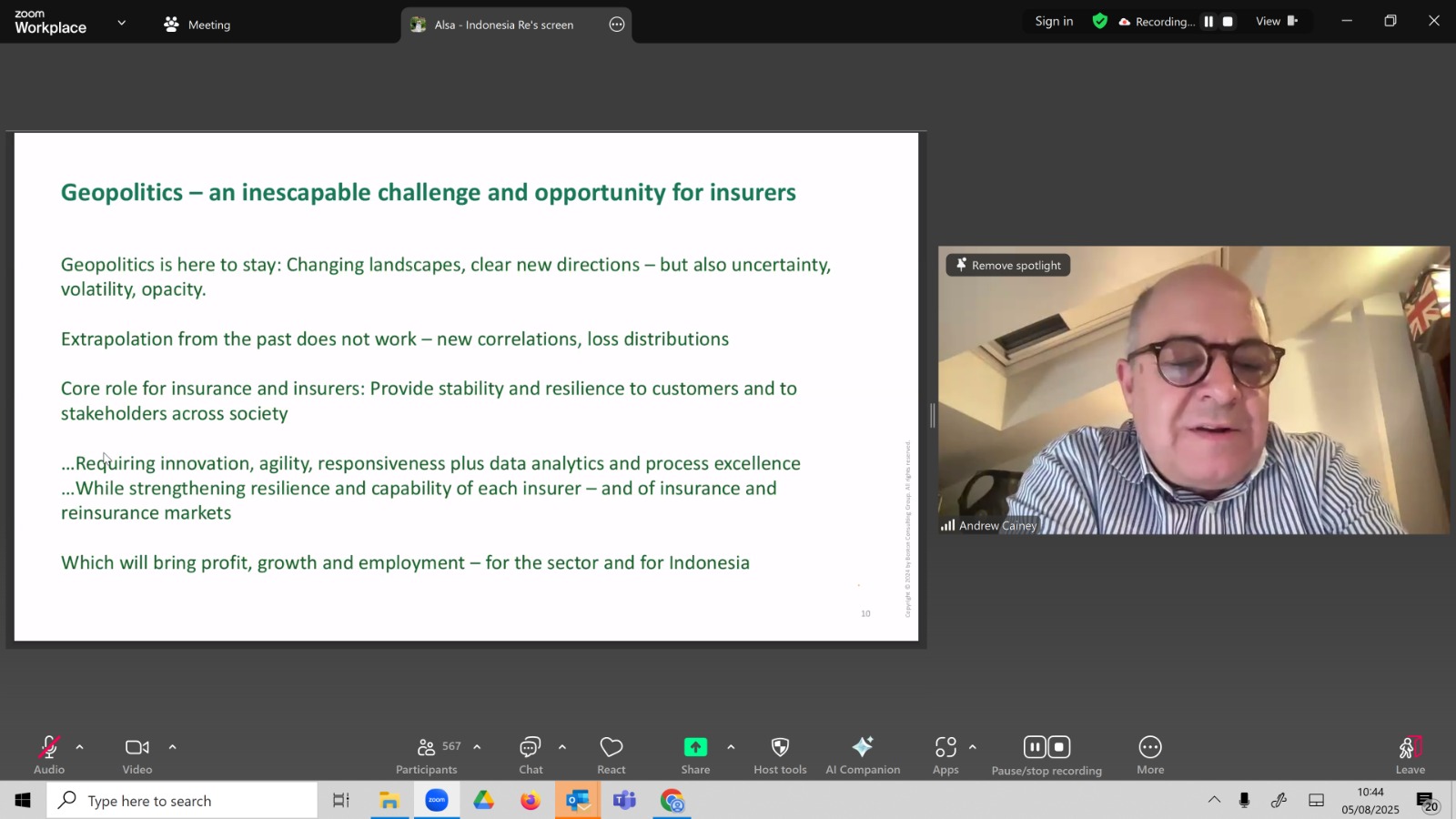Open the React emoji menu

pyautogui.click(x=612, y=747)
